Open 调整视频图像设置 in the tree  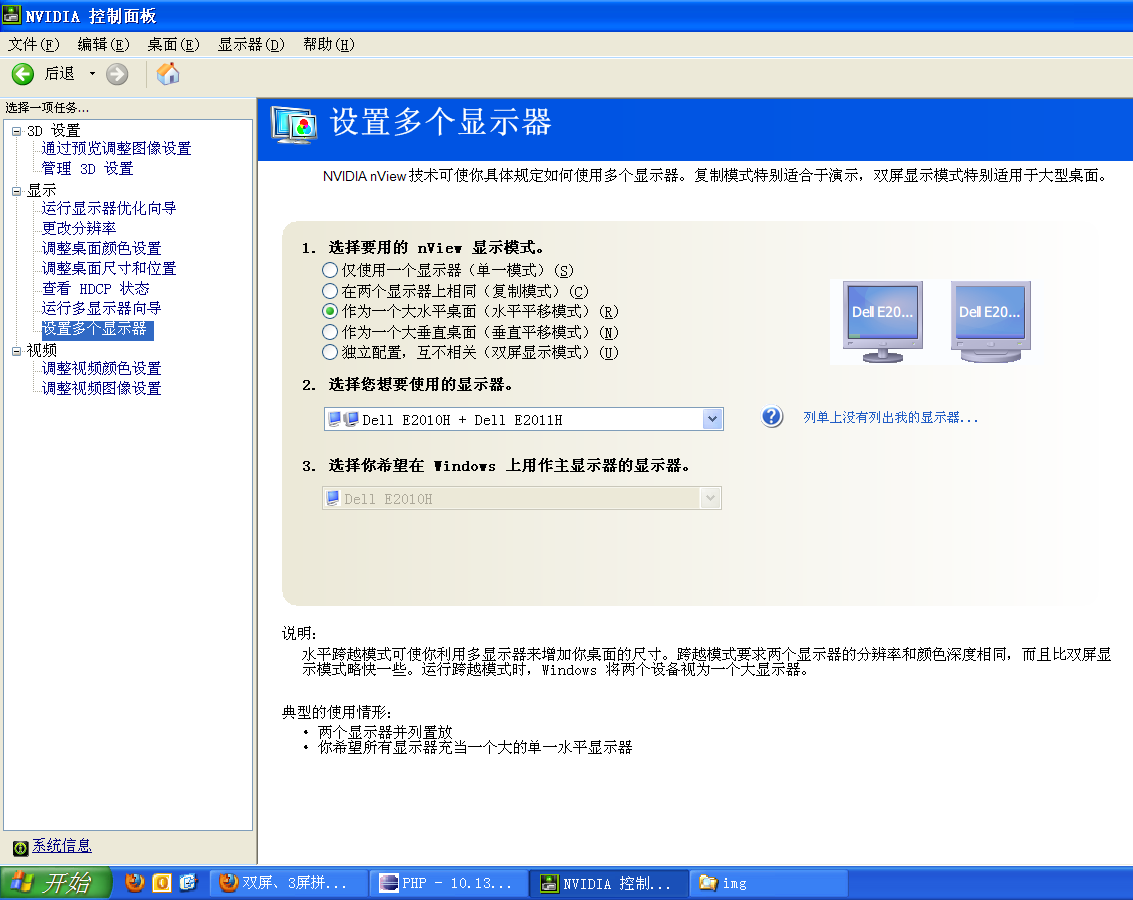(101, 389)
